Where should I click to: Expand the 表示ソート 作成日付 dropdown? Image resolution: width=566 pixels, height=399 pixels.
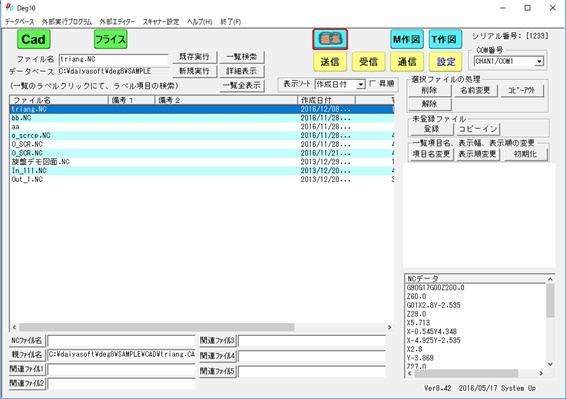coord(360,84)
